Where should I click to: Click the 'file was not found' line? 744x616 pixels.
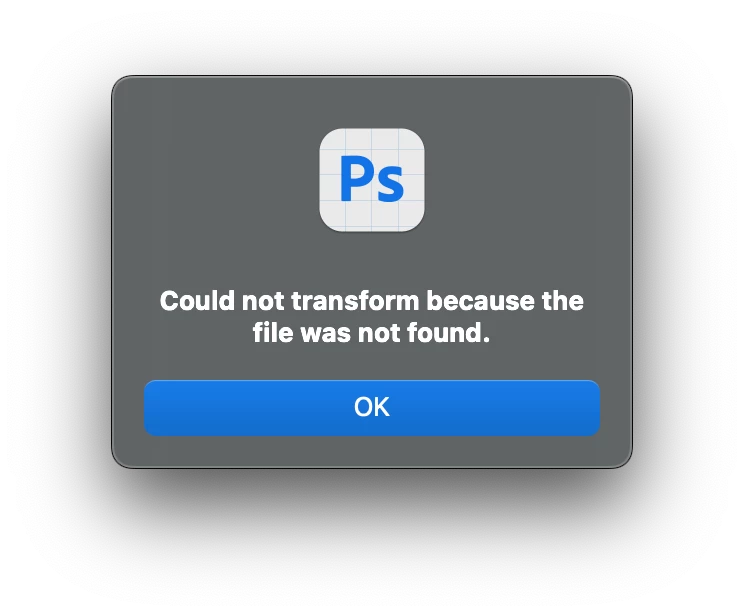point(371,333)
